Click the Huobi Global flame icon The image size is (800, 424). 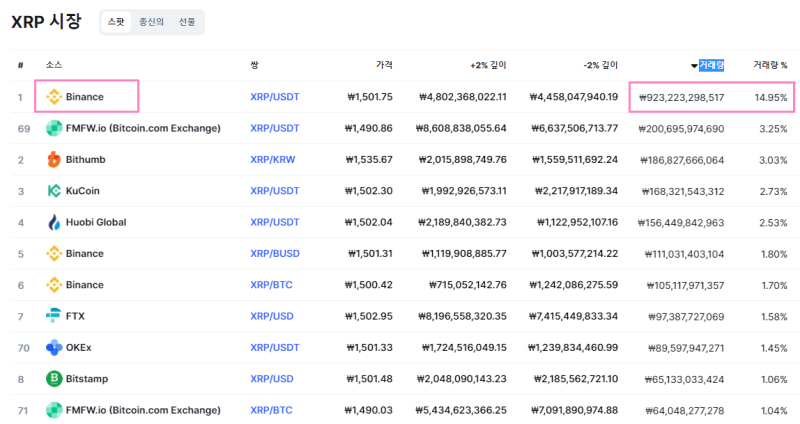[54, 222]
